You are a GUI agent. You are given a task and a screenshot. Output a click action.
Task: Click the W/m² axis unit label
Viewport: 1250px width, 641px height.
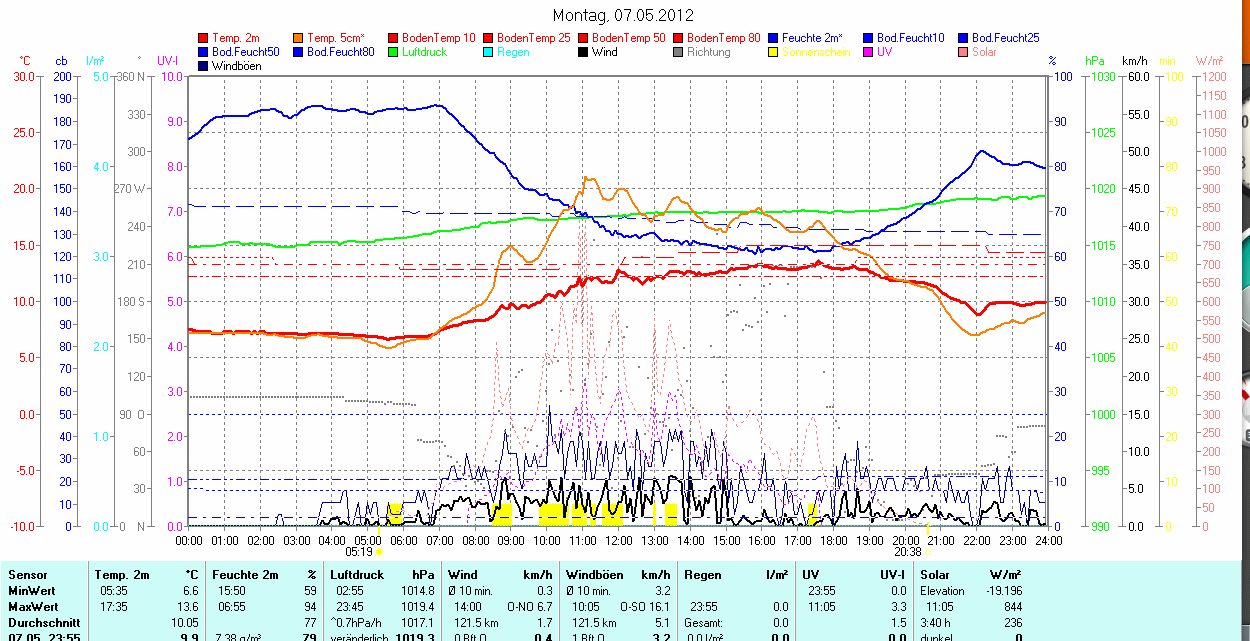[x=1210, y=62]
